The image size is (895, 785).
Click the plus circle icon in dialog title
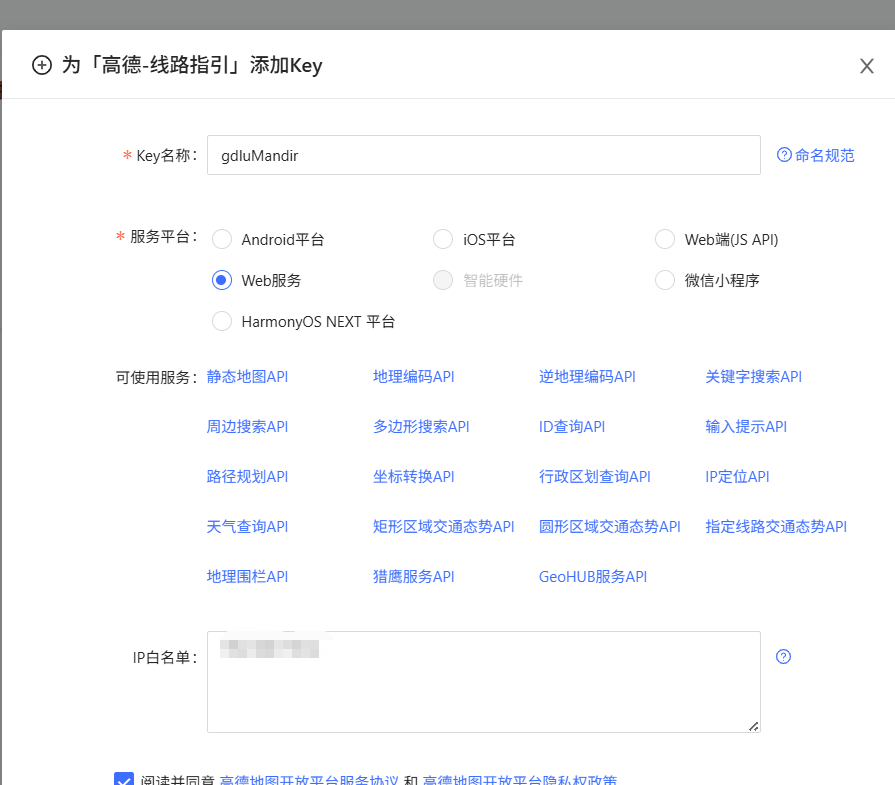click(42, 65)
